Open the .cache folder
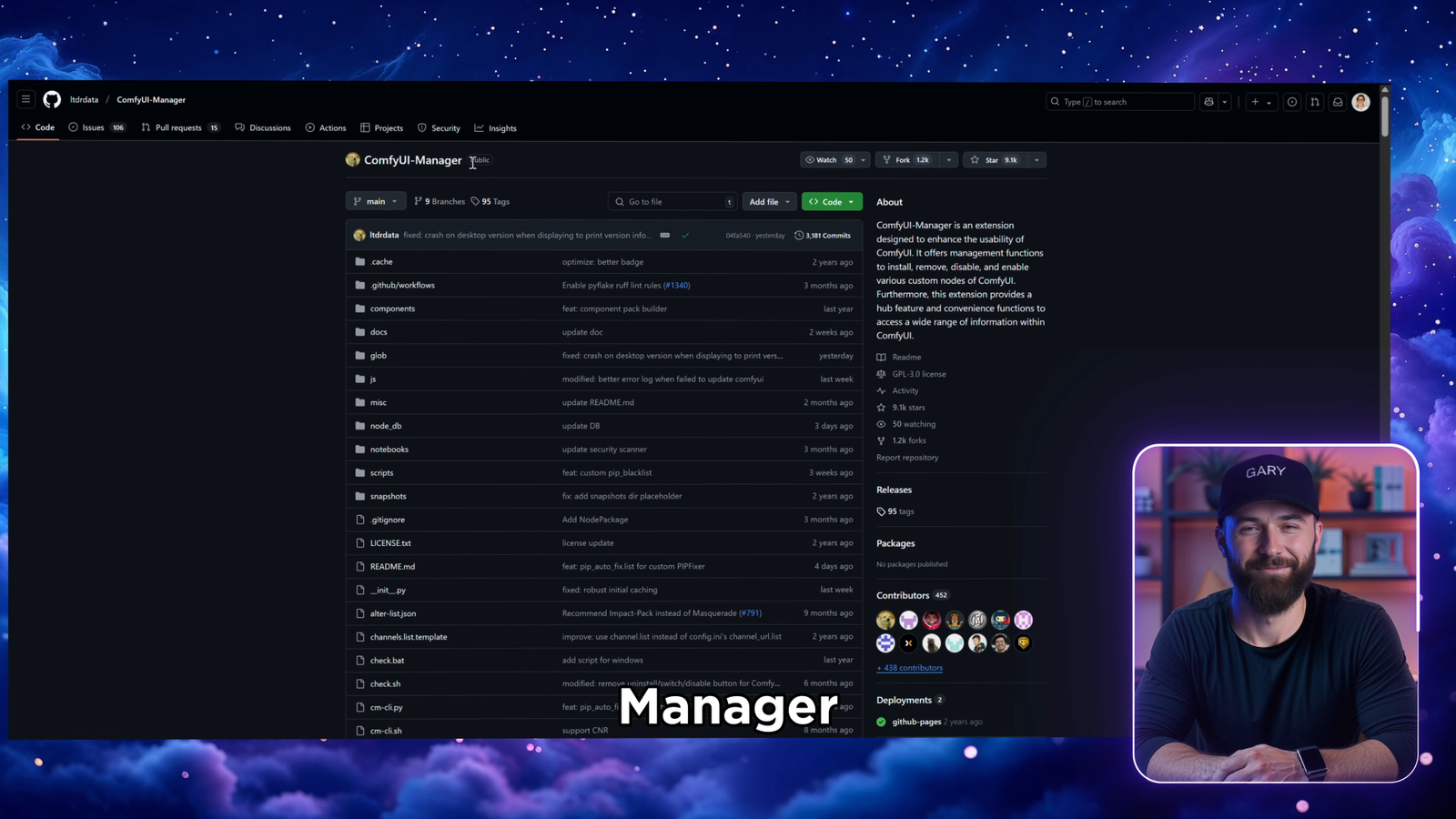The image size is (1456, 819). point(381,262)
